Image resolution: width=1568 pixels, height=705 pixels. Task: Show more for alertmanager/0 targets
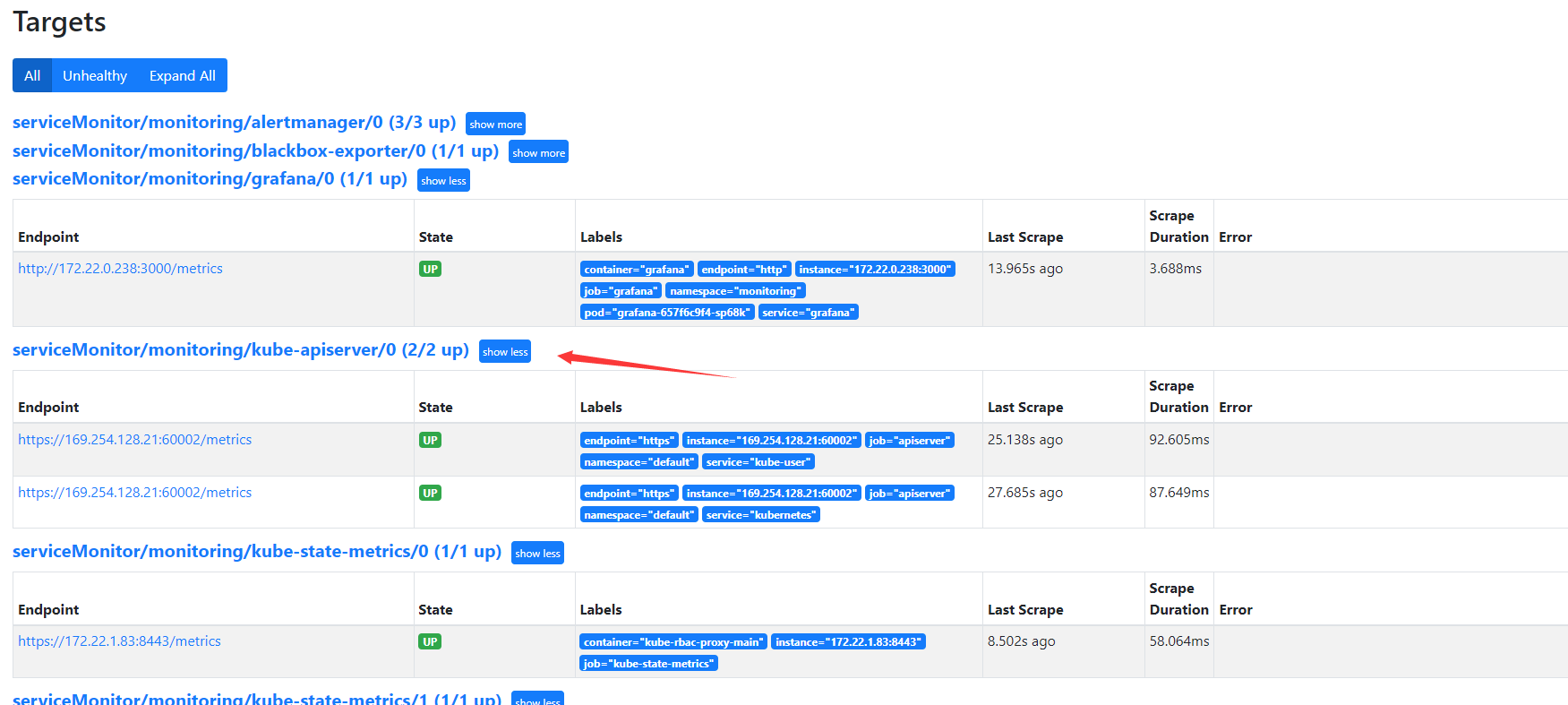pyautogui.click(x=495, y=125)
